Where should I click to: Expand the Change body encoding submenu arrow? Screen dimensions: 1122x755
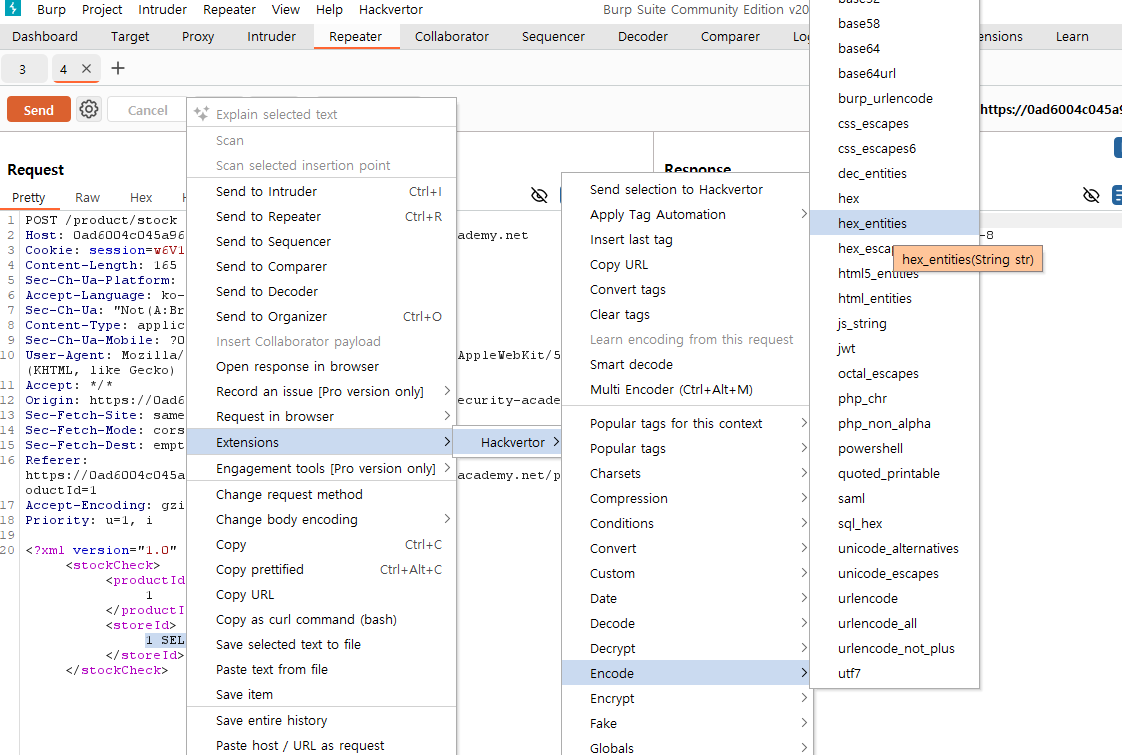click(447, 519)
